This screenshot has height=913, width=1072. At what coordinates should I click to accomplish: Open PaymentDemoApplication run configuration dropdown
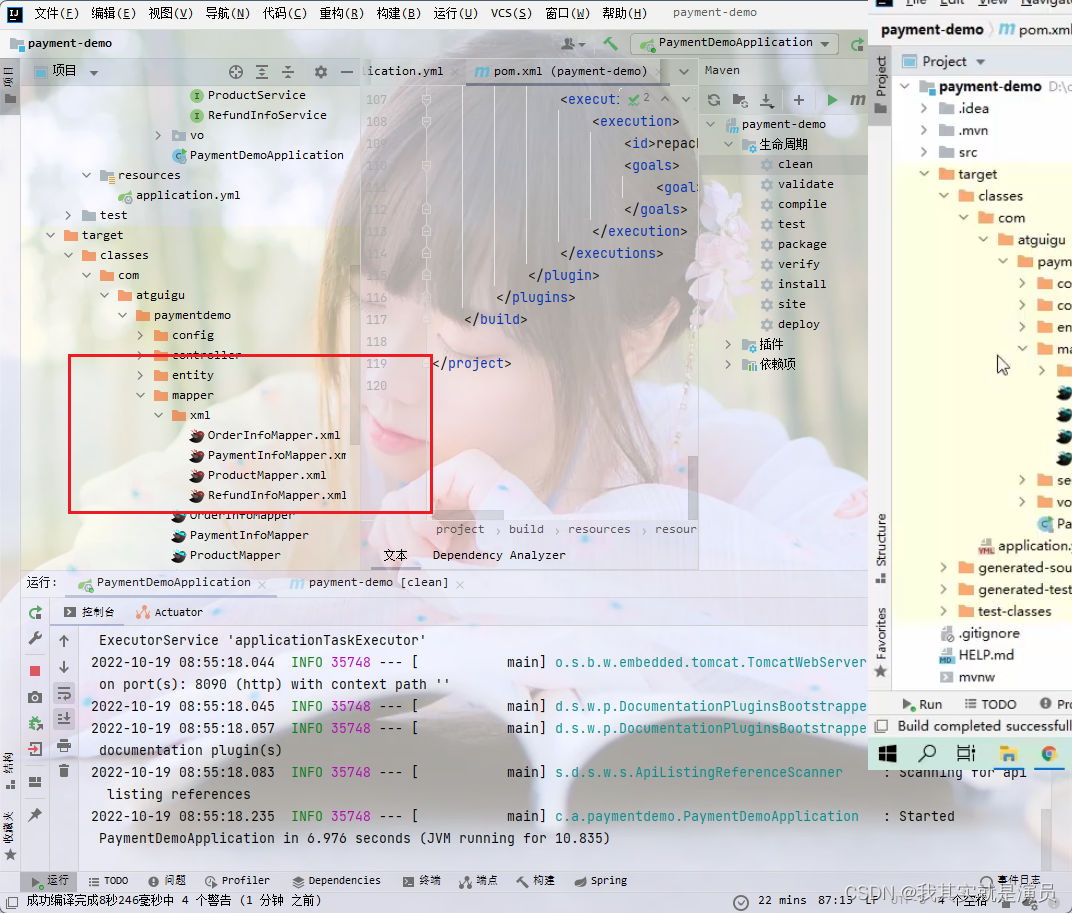(735, 43)
